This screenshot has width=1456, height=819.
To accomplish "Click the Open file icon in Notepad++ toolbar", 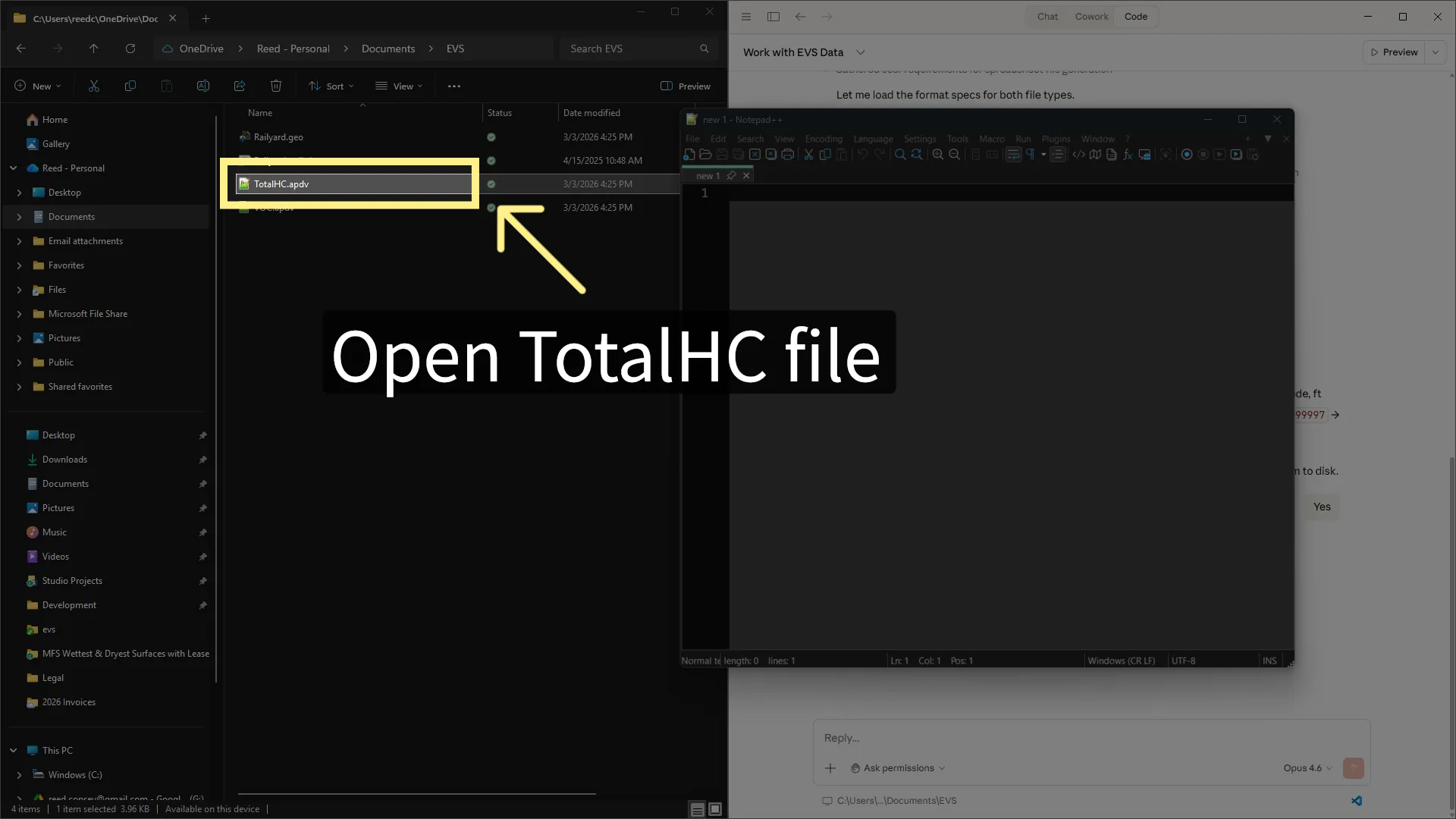I will pos(705,155).
